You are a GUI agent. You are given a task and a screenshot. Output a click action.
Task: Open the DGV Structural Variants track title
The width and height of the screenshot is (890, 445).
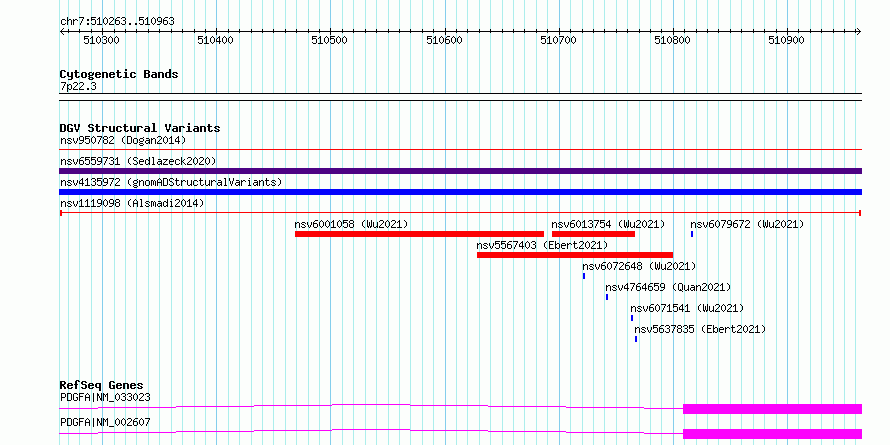tap(140, 128)
